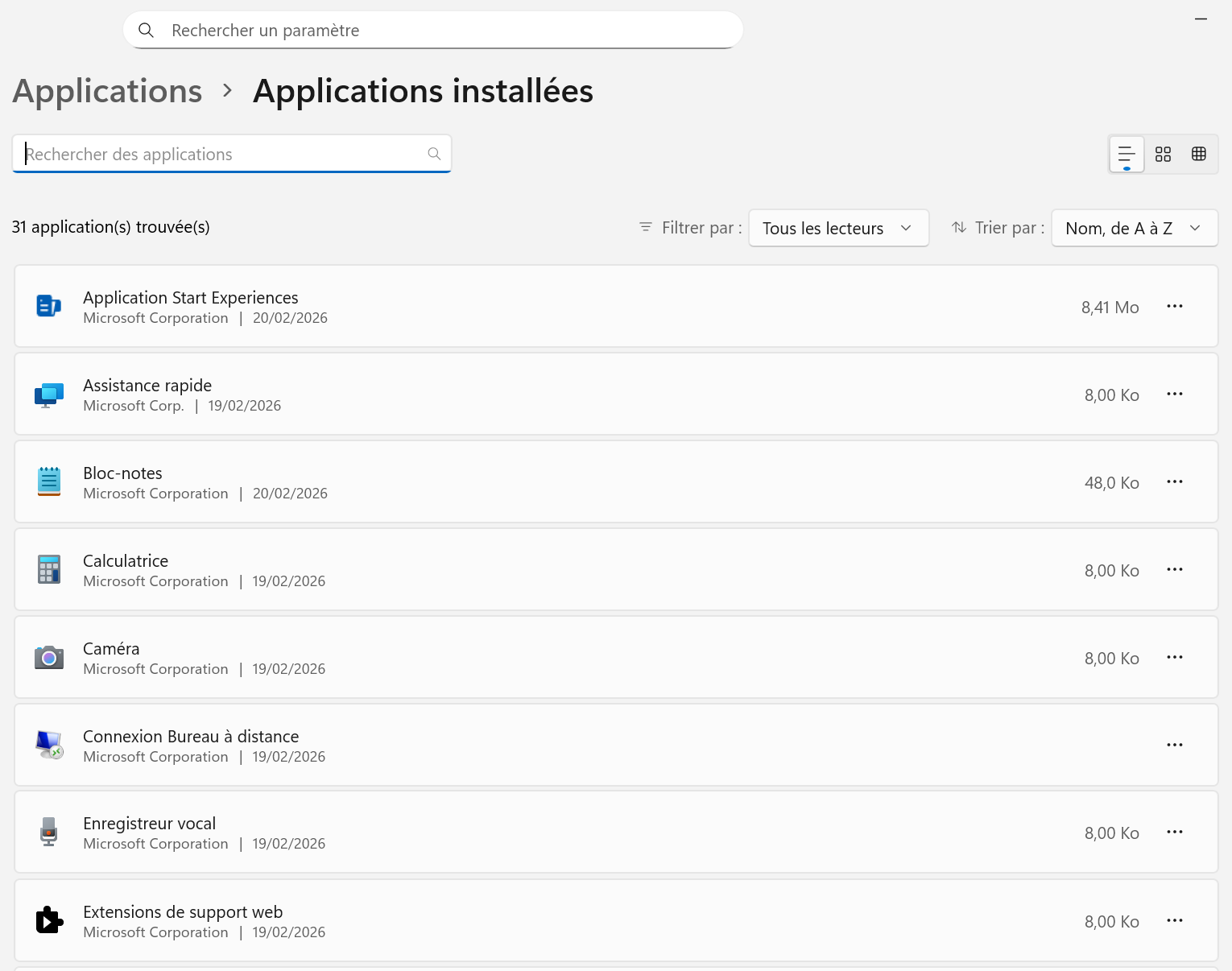Open the three-dot menu for Bloc-notes

pos(1175,481)
